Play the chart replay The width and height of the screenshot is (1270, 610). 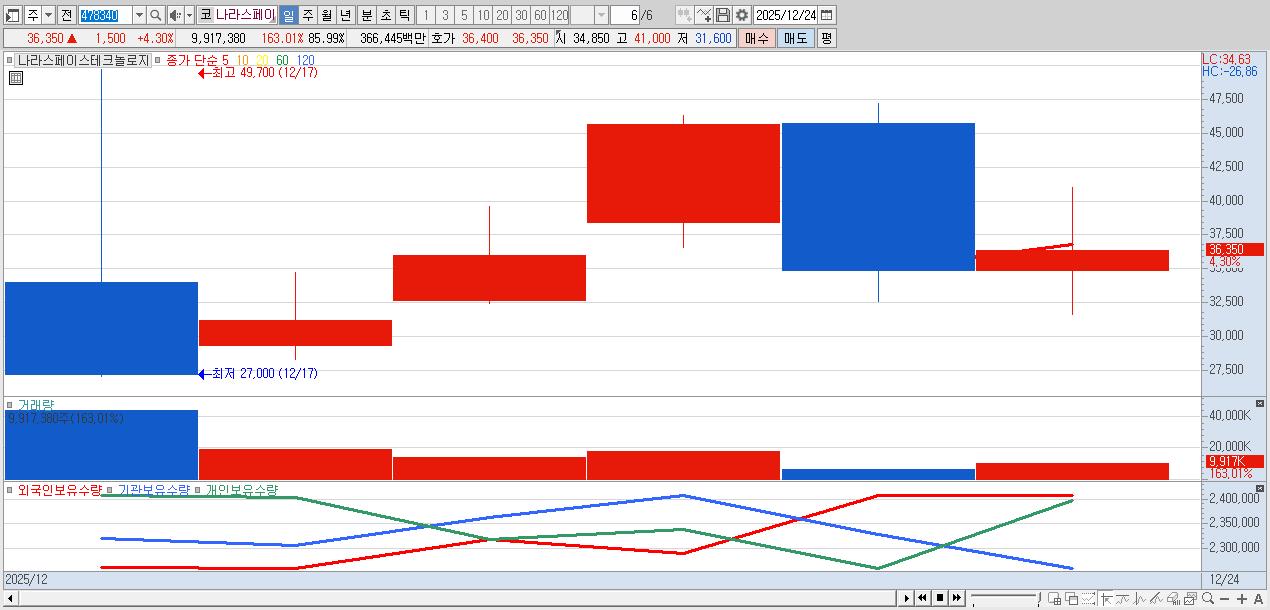(907, 598)
